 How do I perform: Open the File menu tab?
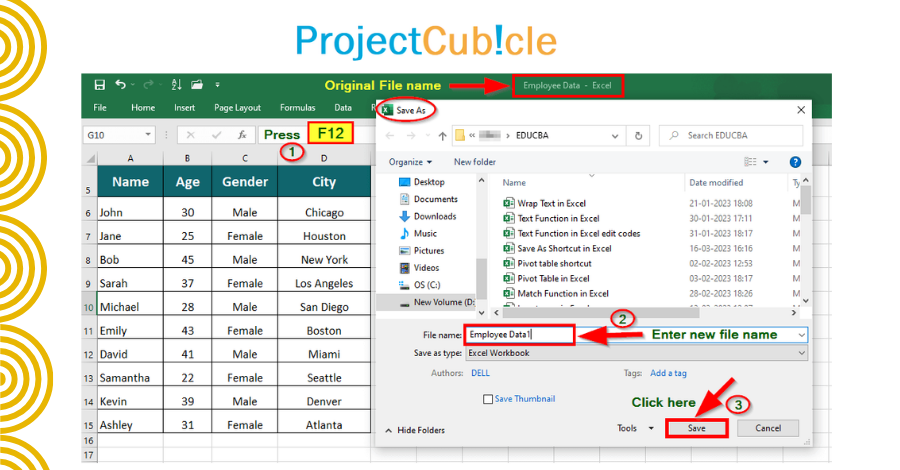pyautogui.click(x=100, y=107)
